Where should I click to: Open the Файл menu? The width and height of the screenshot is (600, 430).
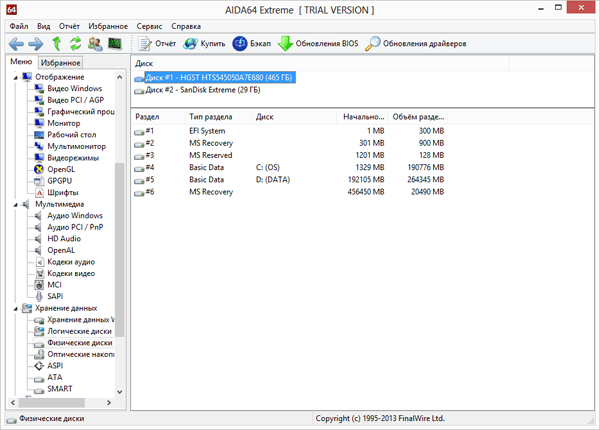point(19,26)
